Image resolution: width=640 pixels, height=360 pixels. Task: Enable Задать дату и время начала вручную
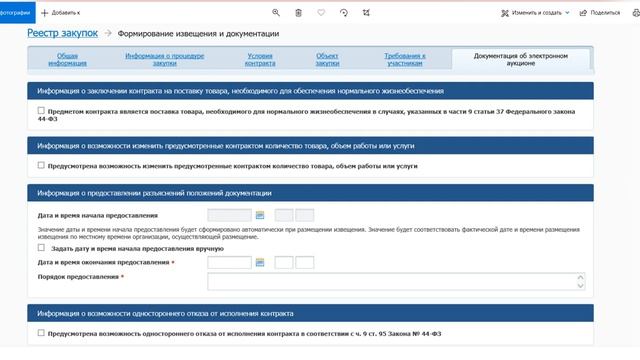41,248
